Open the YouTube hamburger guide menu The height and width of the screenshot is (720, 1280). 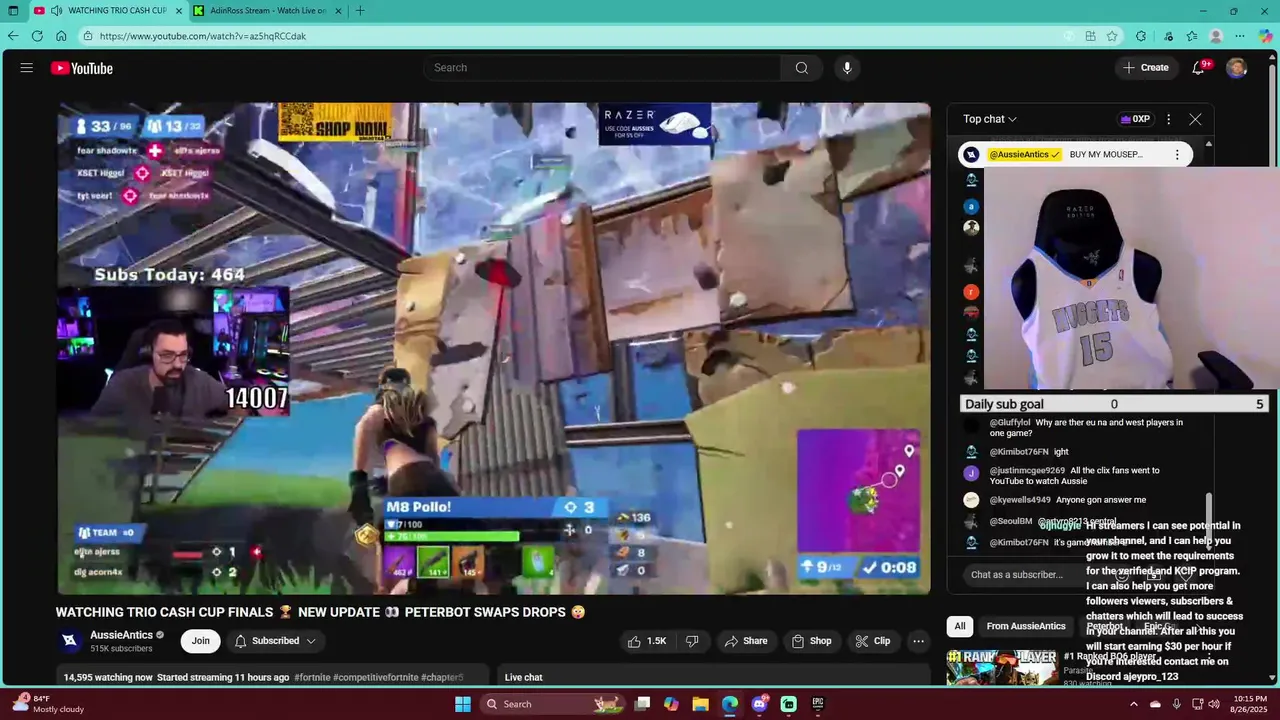(x=26, y=68)
